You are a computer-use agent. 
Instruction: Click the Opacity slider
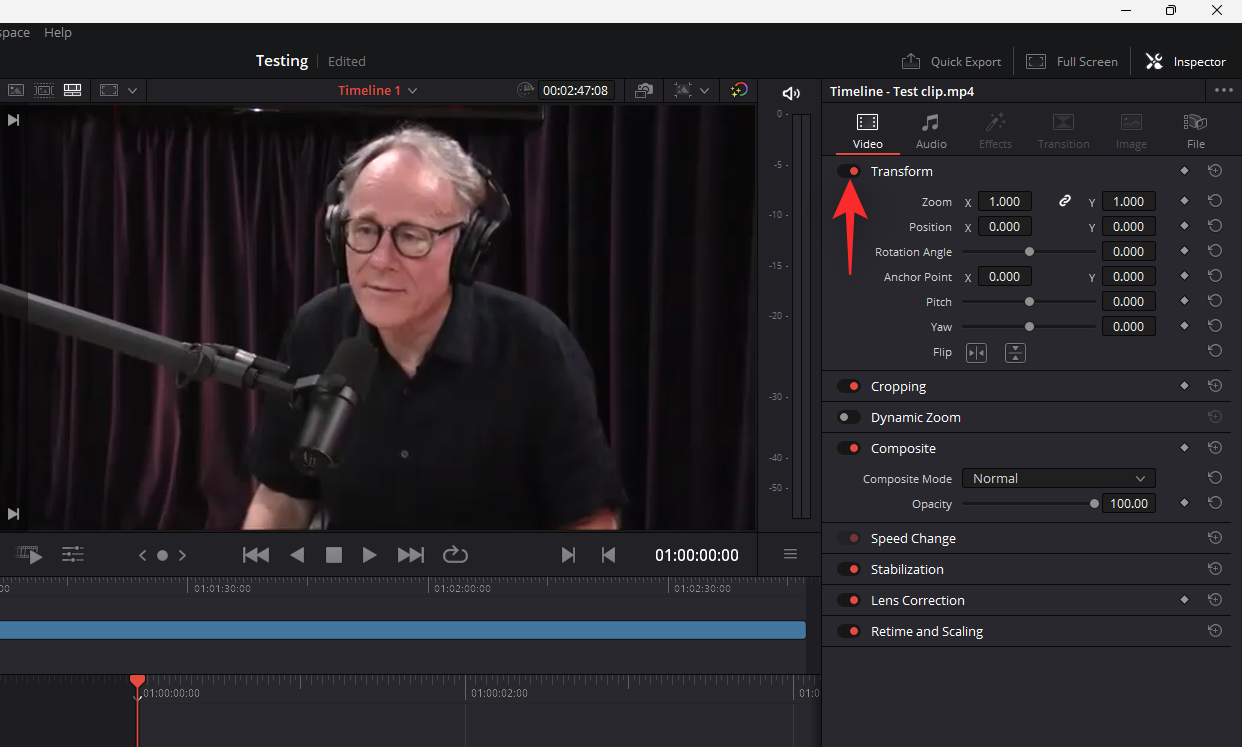pyautogui.click(x=1029, y=503)
